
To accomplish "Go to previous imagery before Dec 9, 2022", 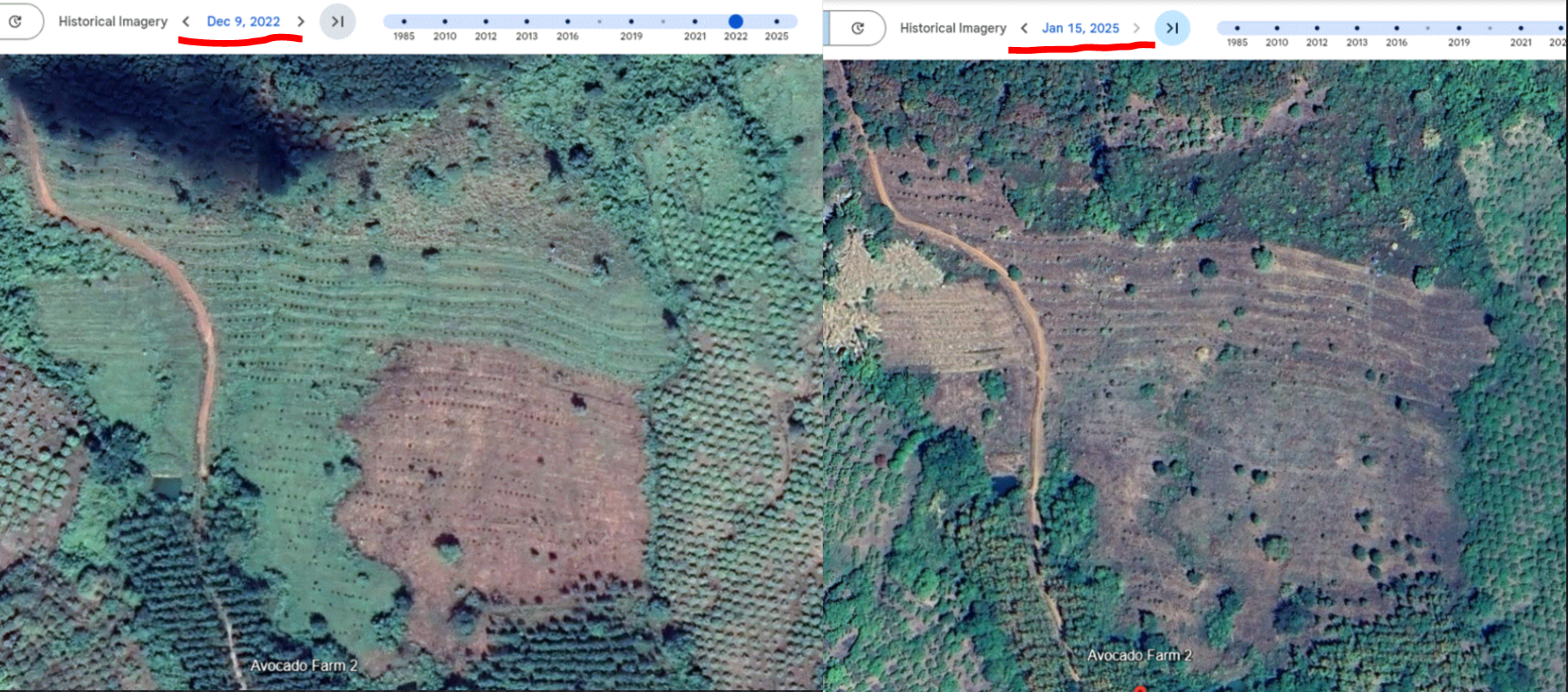I will point(186,21).
